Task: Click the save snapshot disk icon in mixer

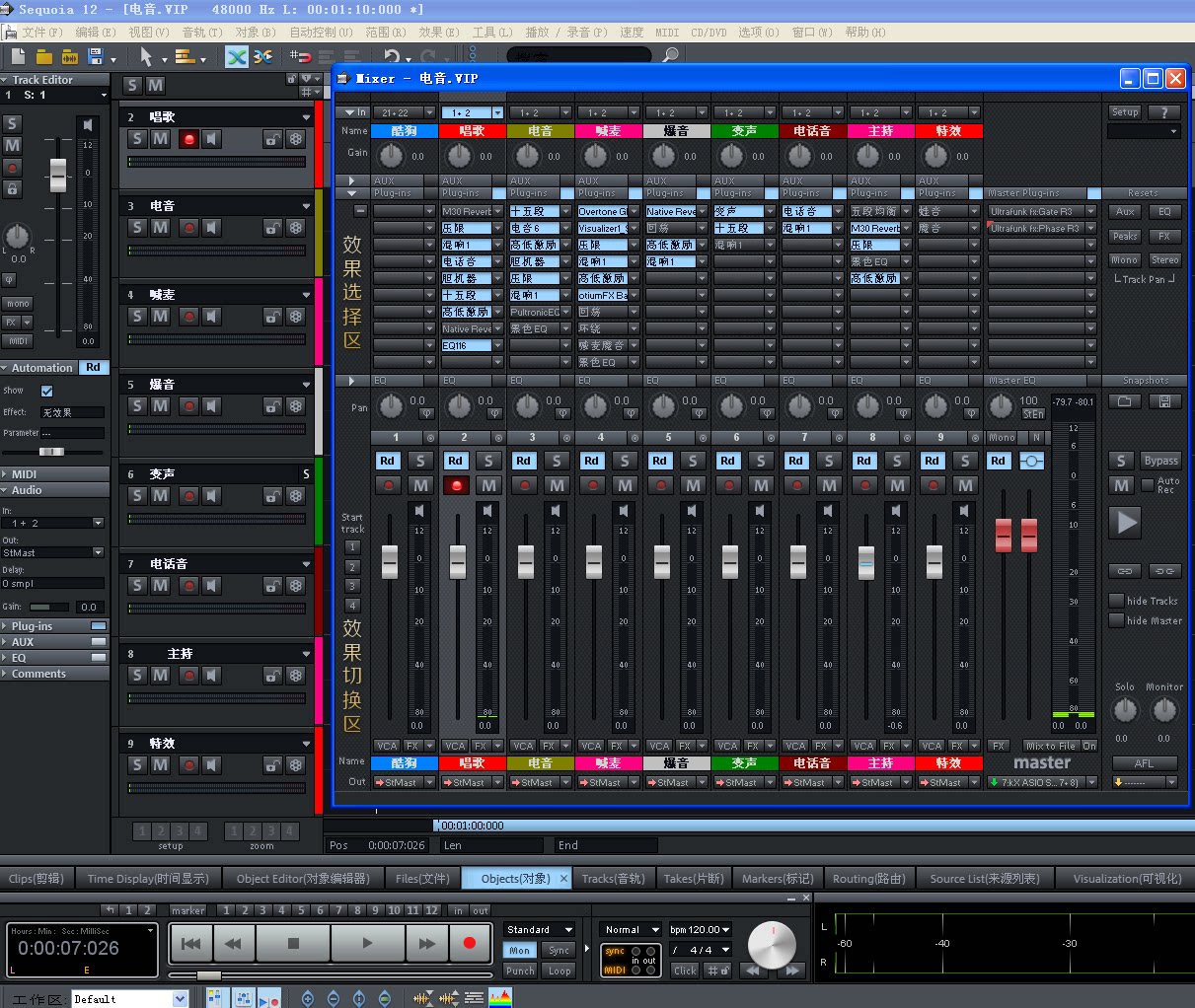Action: pos(1164,401)
